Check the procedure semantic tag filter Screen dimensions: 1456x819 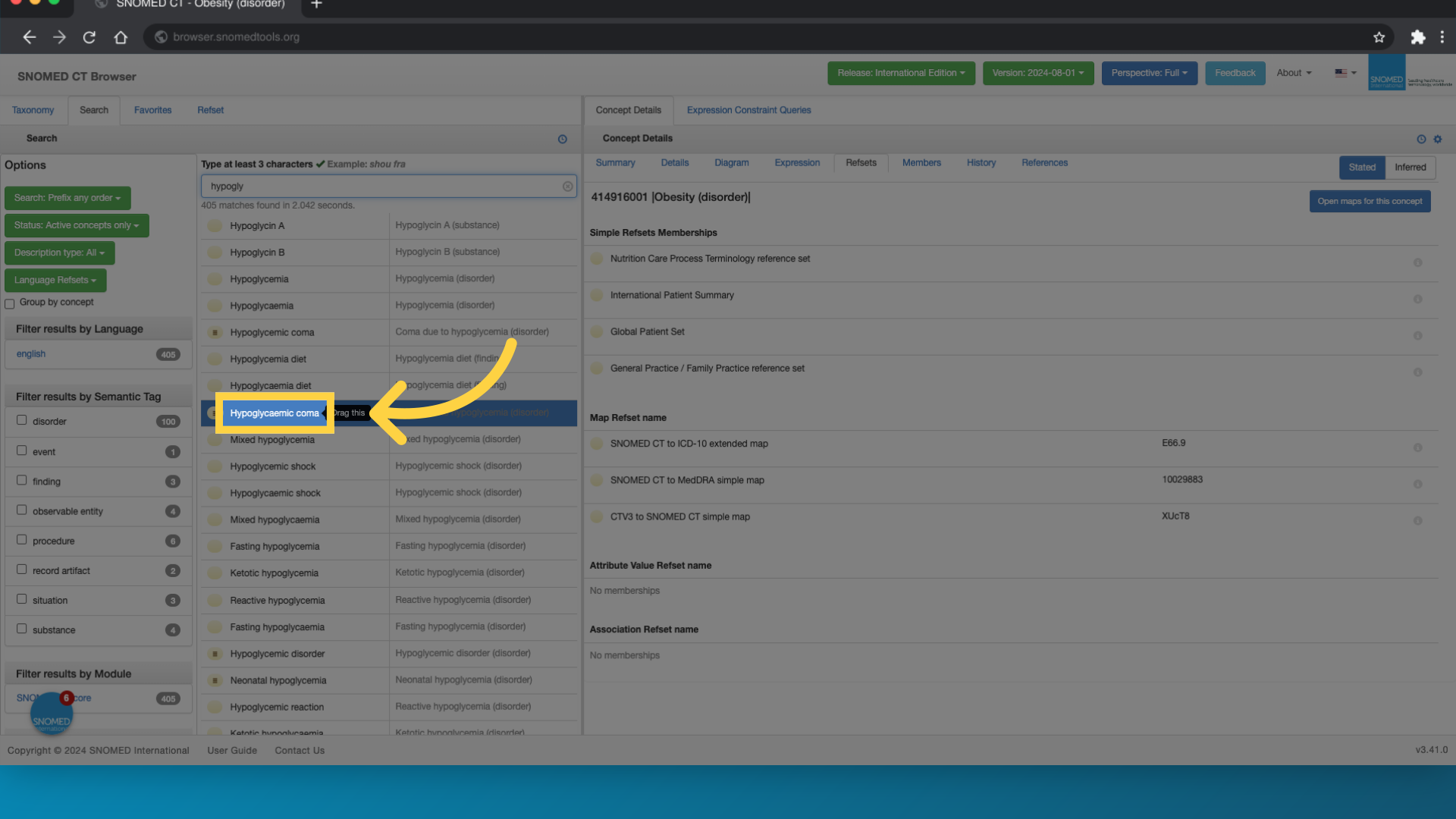pyautogui.click(x=22, y=540)
